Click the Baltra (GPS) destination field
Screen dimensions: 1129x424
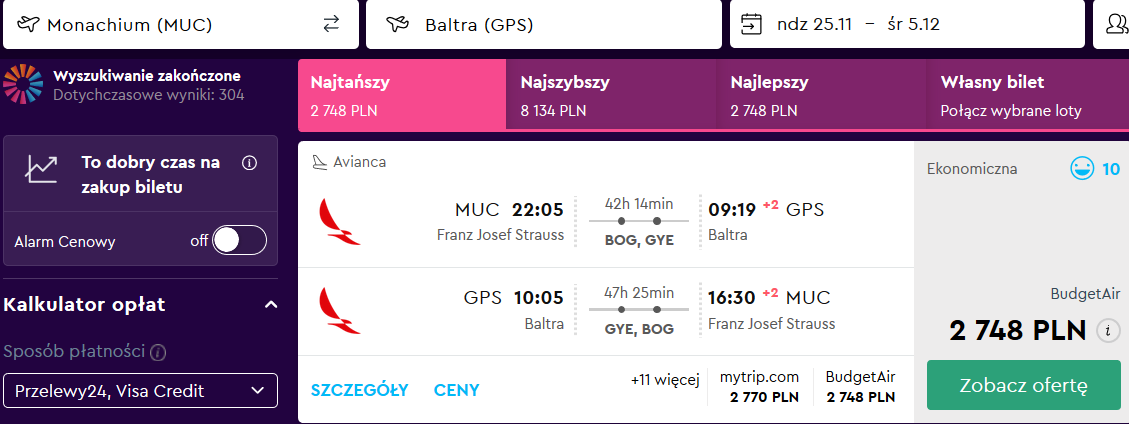pos(544,24)
